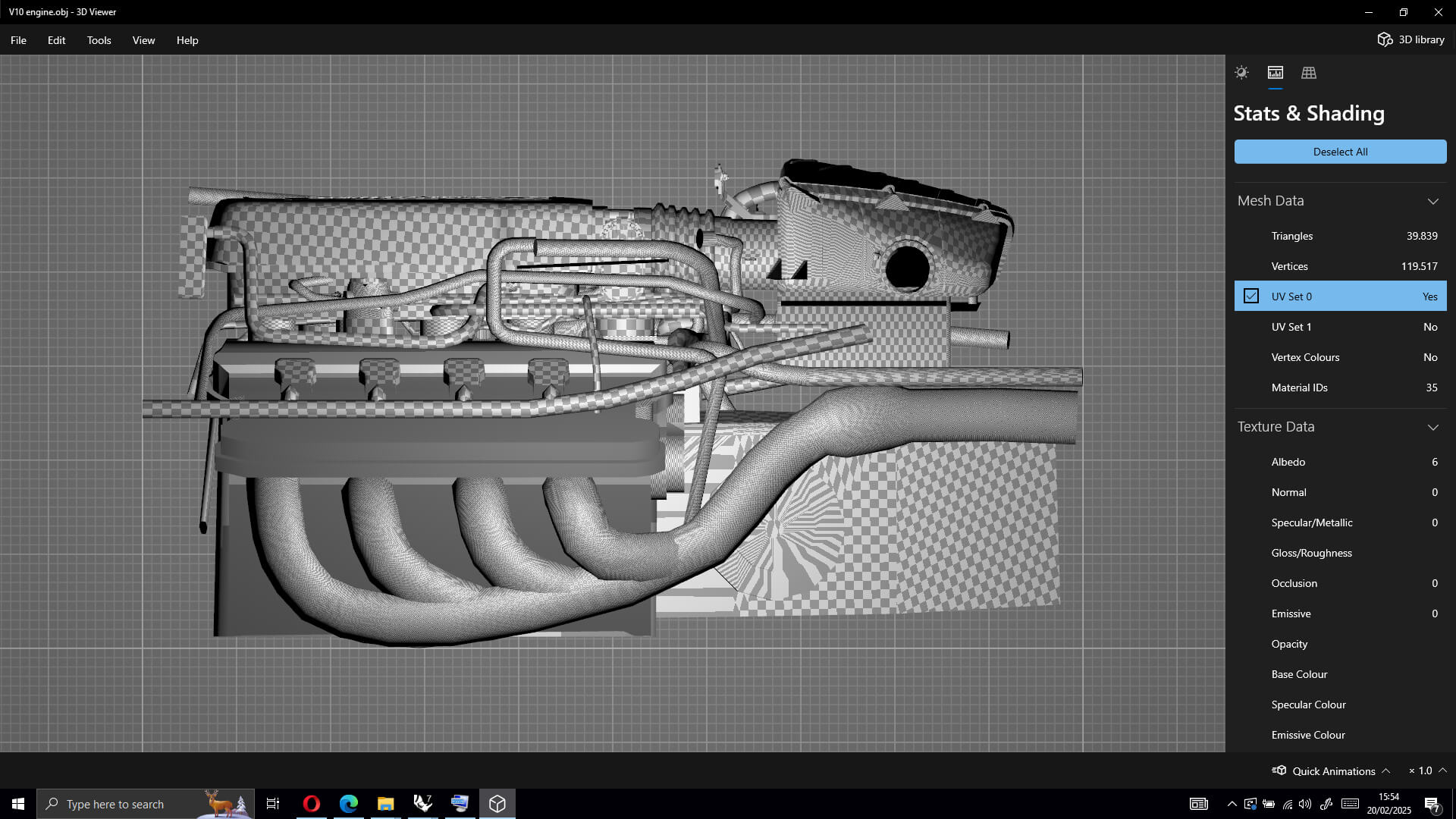
Task: Collapse the Mesh Data section
Action: 1432,201
